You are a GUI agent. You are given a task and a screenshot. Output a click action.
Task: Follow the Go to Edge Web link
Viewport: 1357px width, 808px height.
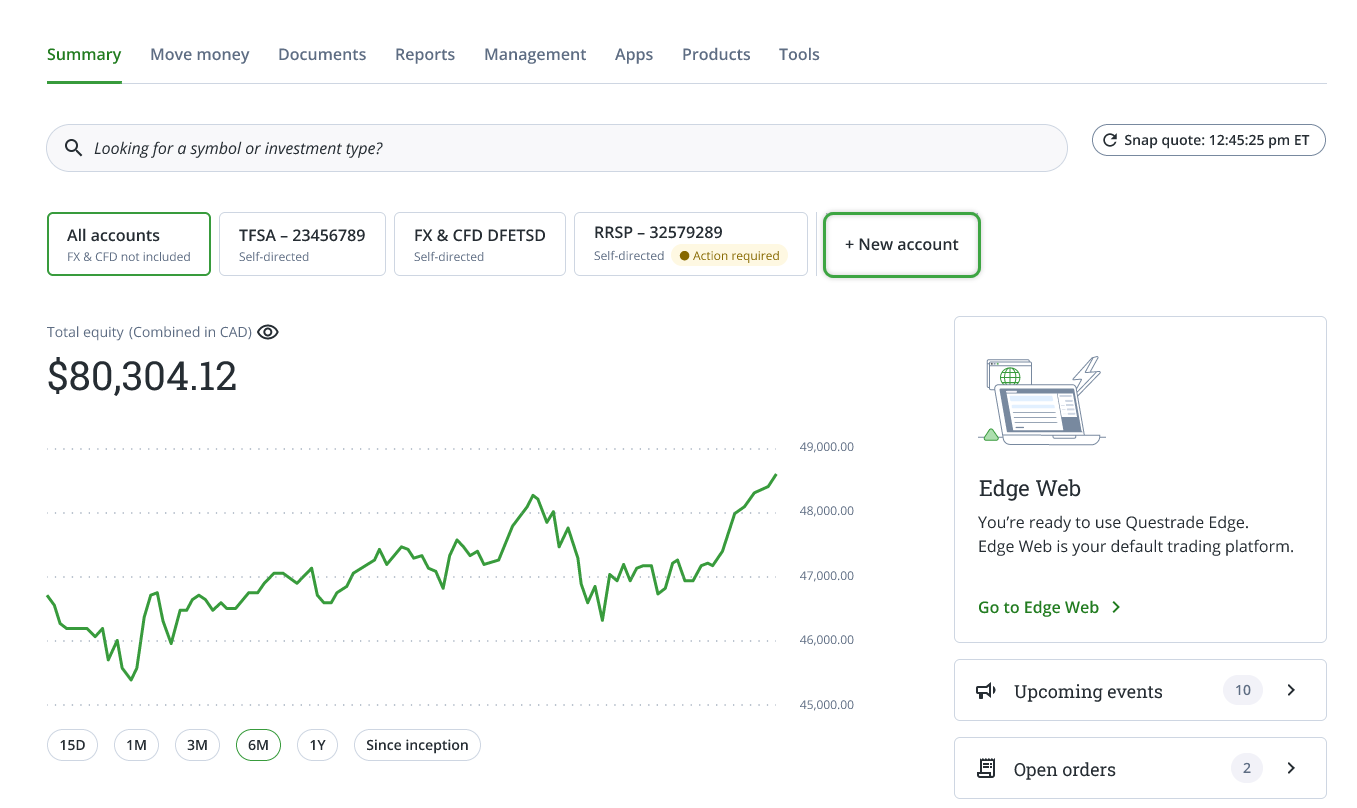click(1038, 607)
